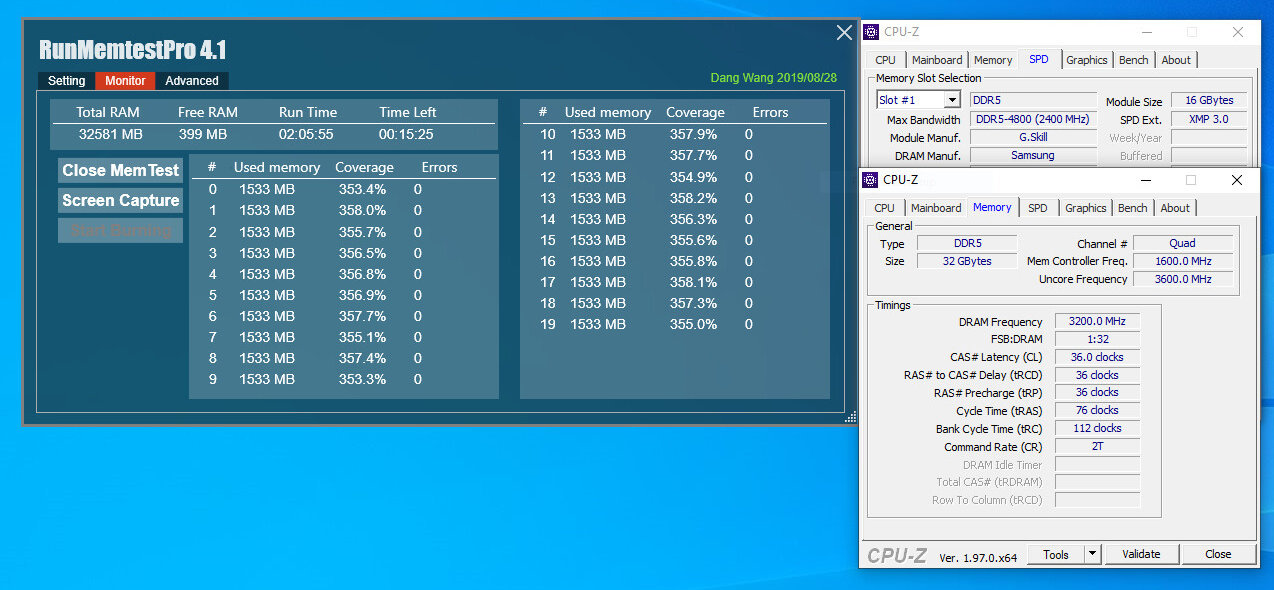Click the DRAM Frequency value field
Image resolution: width=1274 pixels, height=590 pixels.
pos(1097,322)
